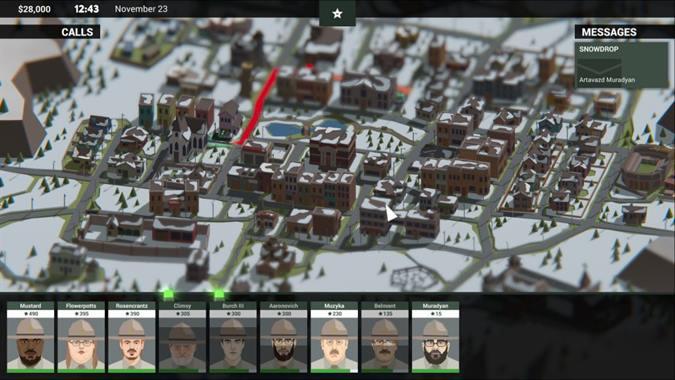Select officer Muradyan's portrait card
This screenshot has height=380, width=675.
coord(435,337)
